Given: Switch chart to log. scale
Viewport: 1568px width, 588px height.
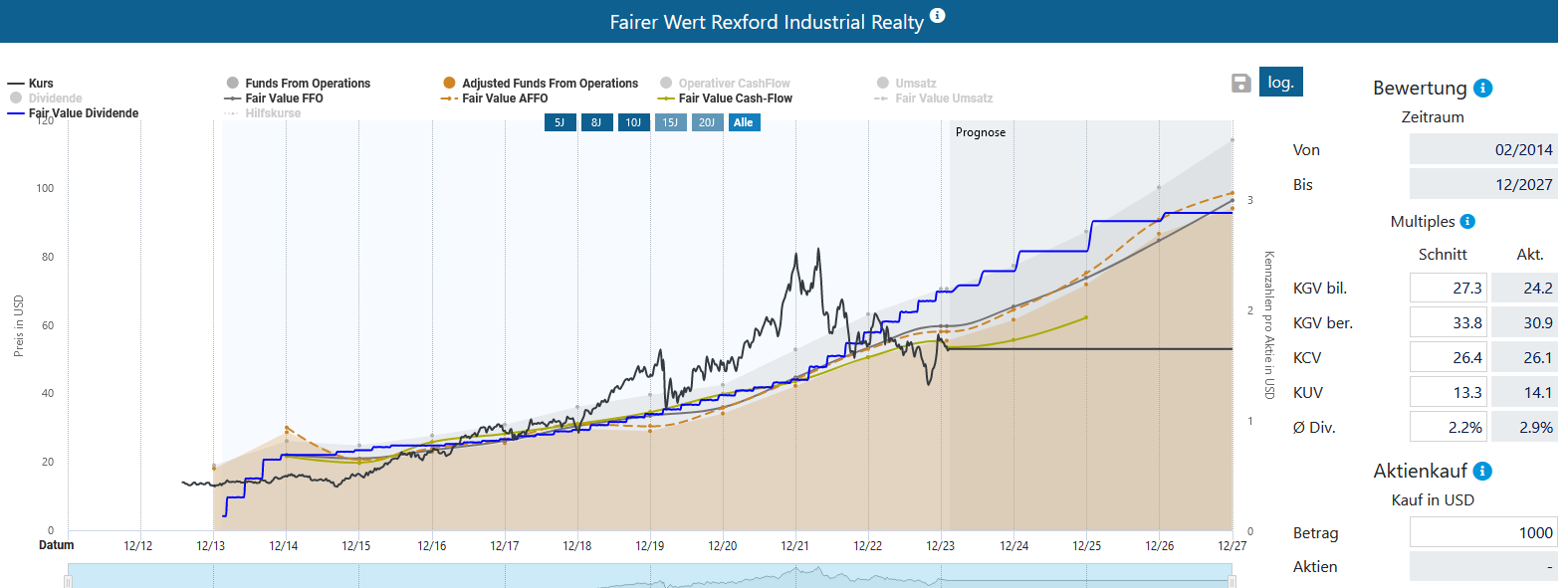Looking at the screenshot, I should tap(1281, 82).
